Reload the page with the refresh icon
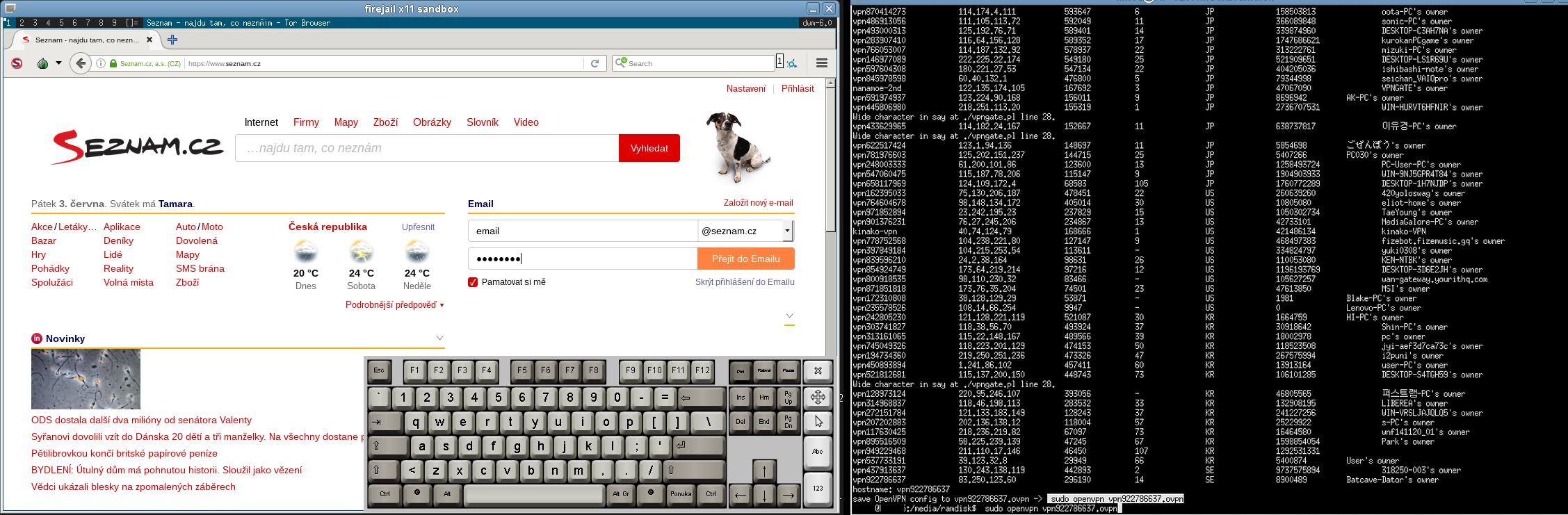This screenshot has height=515, width=1568. tap(595, 63)
